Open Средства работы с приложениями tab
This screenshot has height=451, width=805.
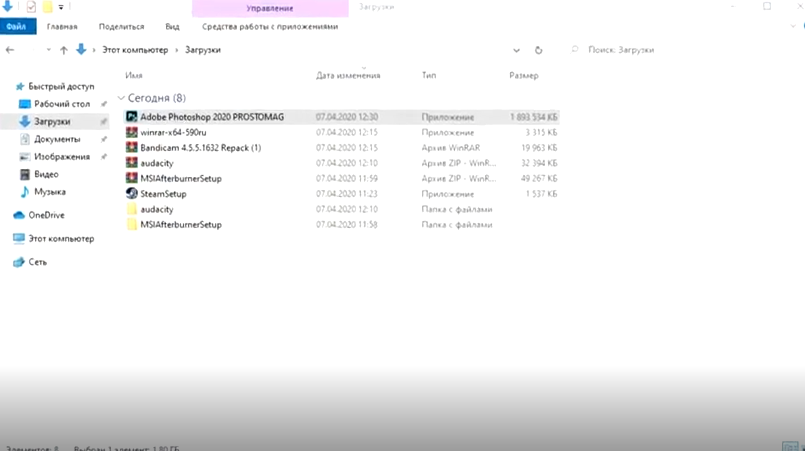270,27
